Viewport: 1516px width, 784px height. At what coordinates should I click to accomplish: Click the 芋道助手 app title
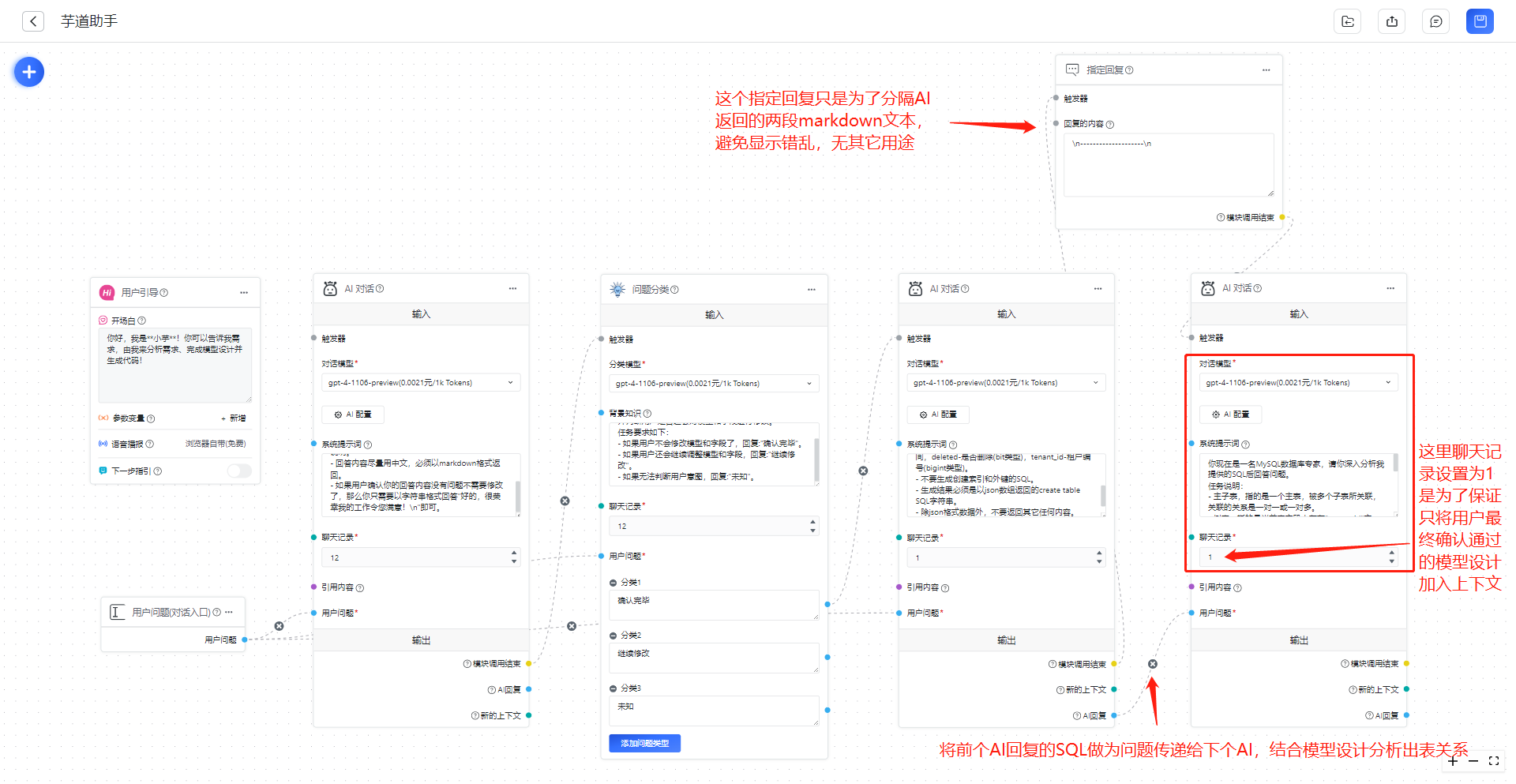click(x=89, y=21)
